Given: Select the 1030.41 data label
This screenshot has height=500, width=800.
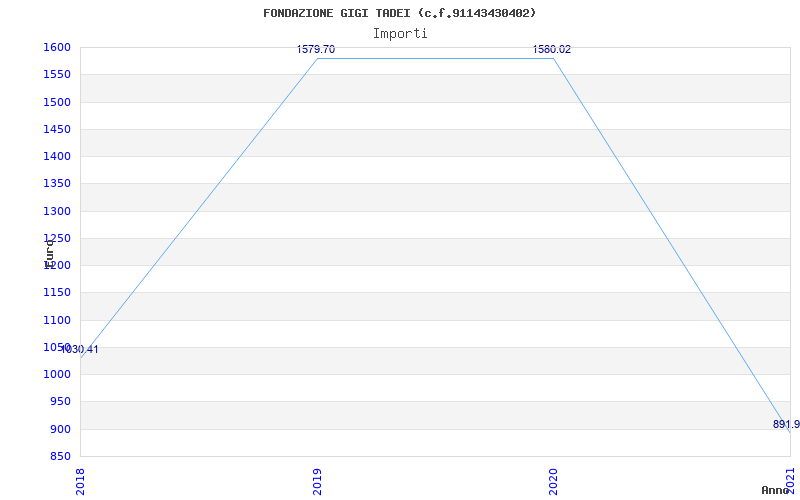Looking at the screenshot, I should (80, 349).
